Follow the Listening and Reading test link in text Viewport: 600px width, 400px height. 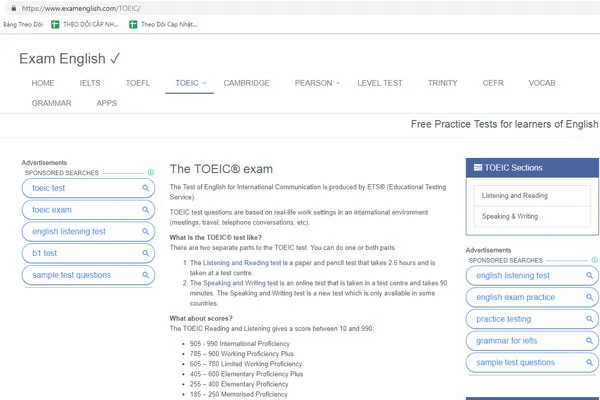point(242,263)
